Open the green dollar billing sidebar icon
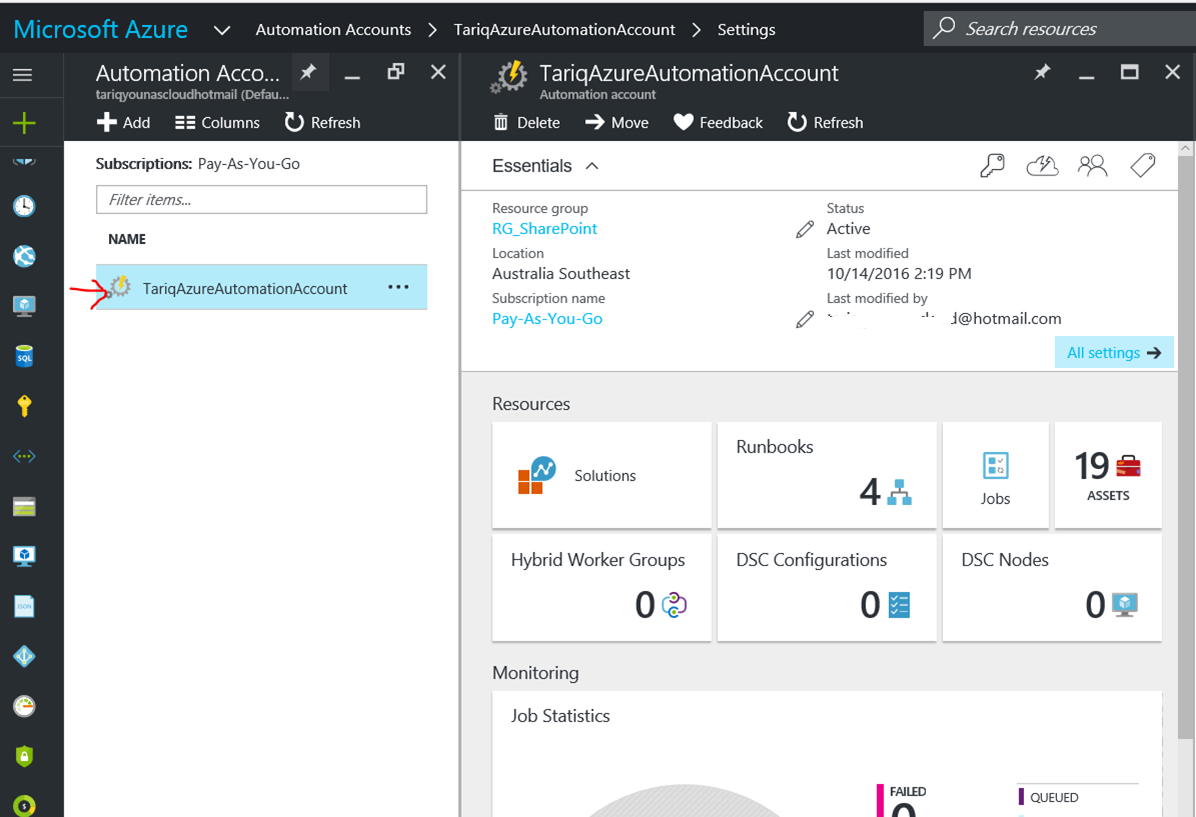 [x=24, y=806]
